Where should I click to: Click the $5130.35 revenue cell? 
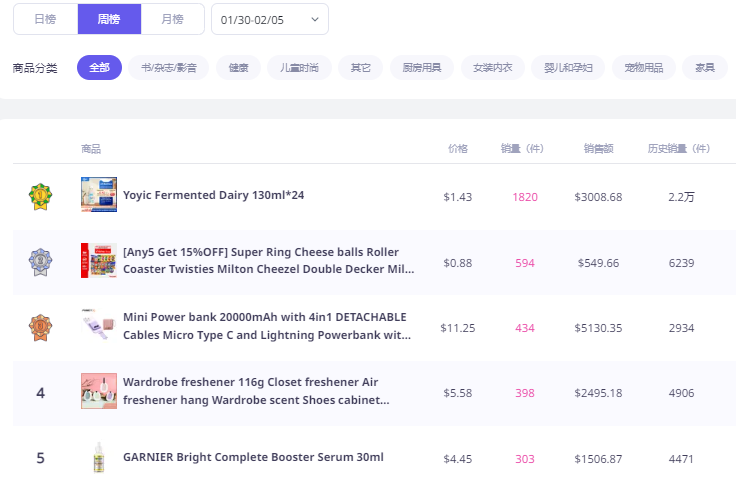pyautogui.click(x=598, y=328)
